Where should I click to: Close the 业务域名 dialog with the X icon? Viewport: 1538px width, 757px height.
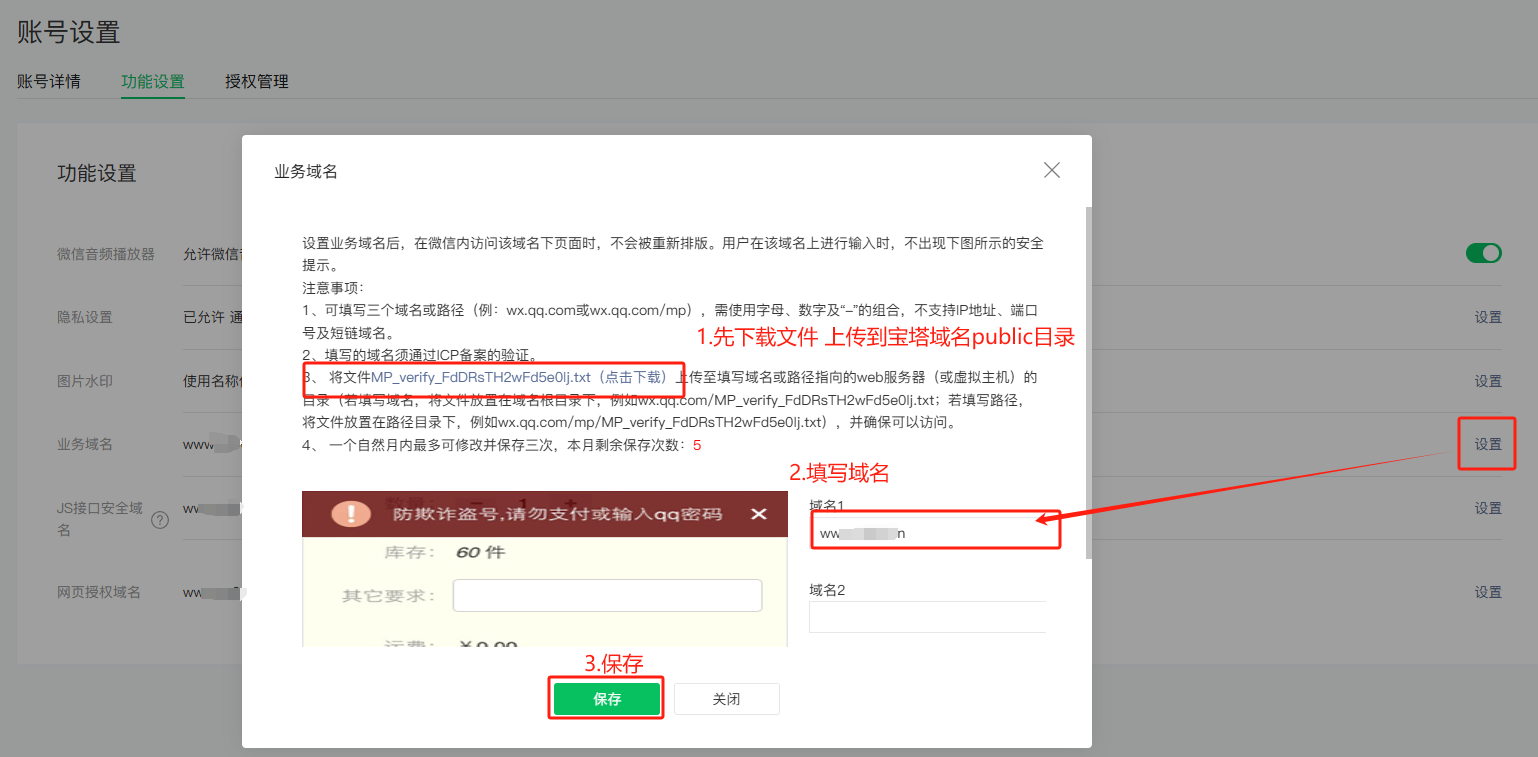pos(1051,170)
